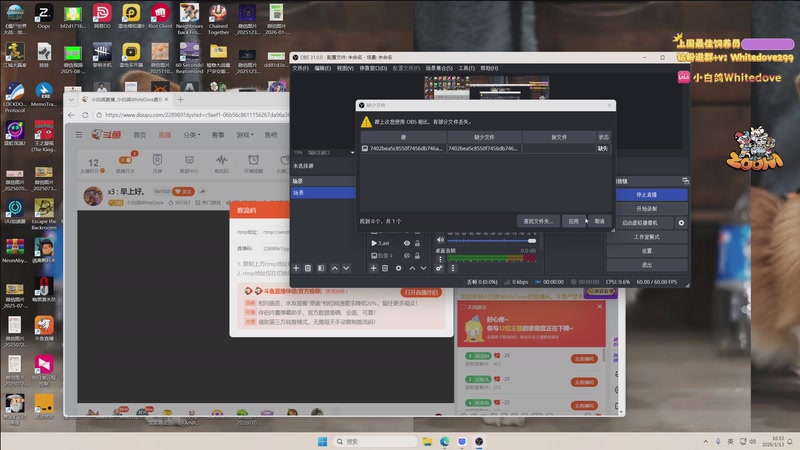Adjust the OBS audio volume slider
Image resolution: width=800 pixels, height=450 pixels.
coord(491,240)
